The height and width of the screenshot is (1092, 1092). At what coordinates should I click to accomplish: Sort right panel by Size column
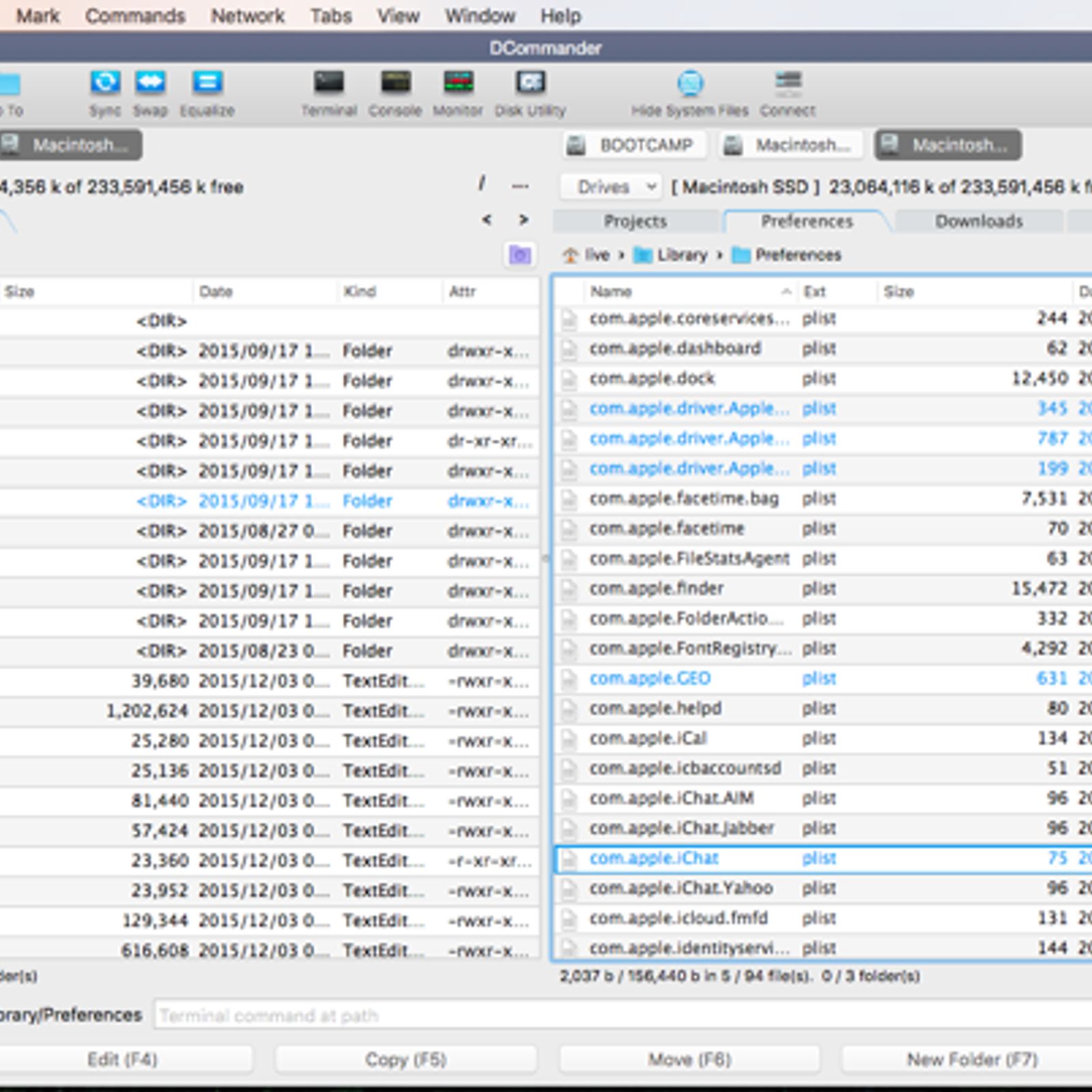point(974,291)
